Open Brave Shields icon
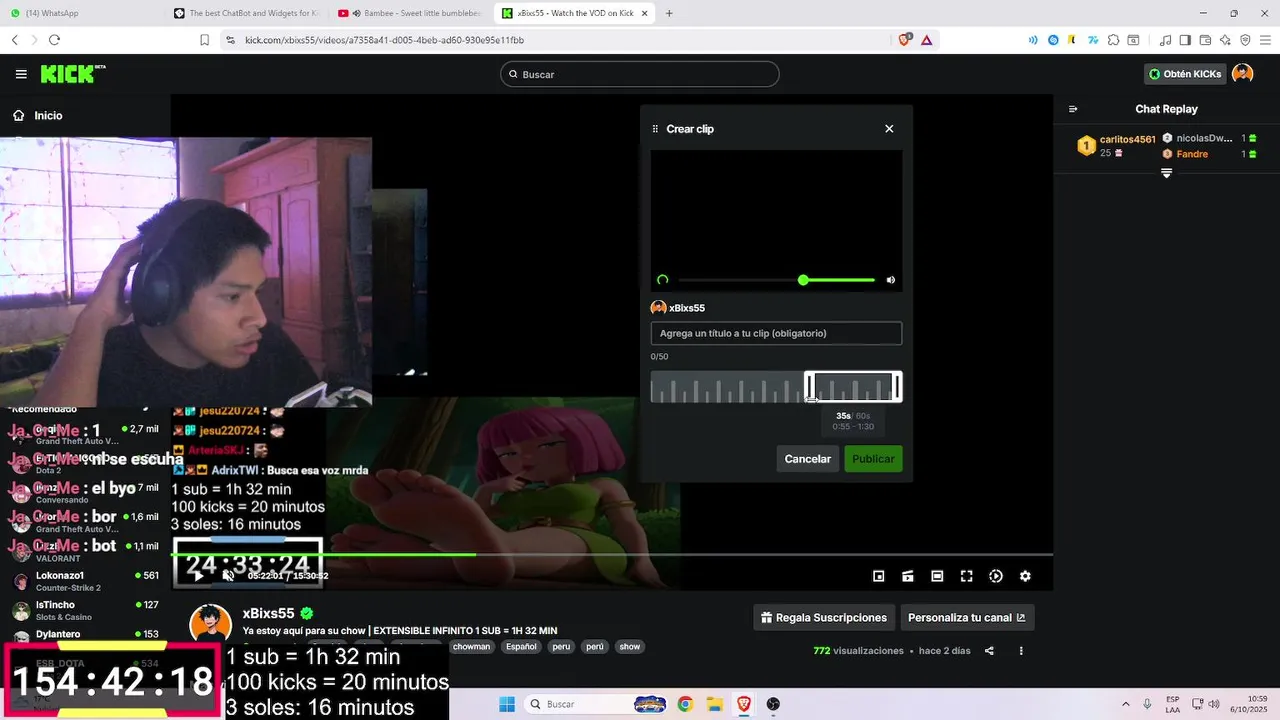The width and height of the screenshot is (1280, 720). 904,40
